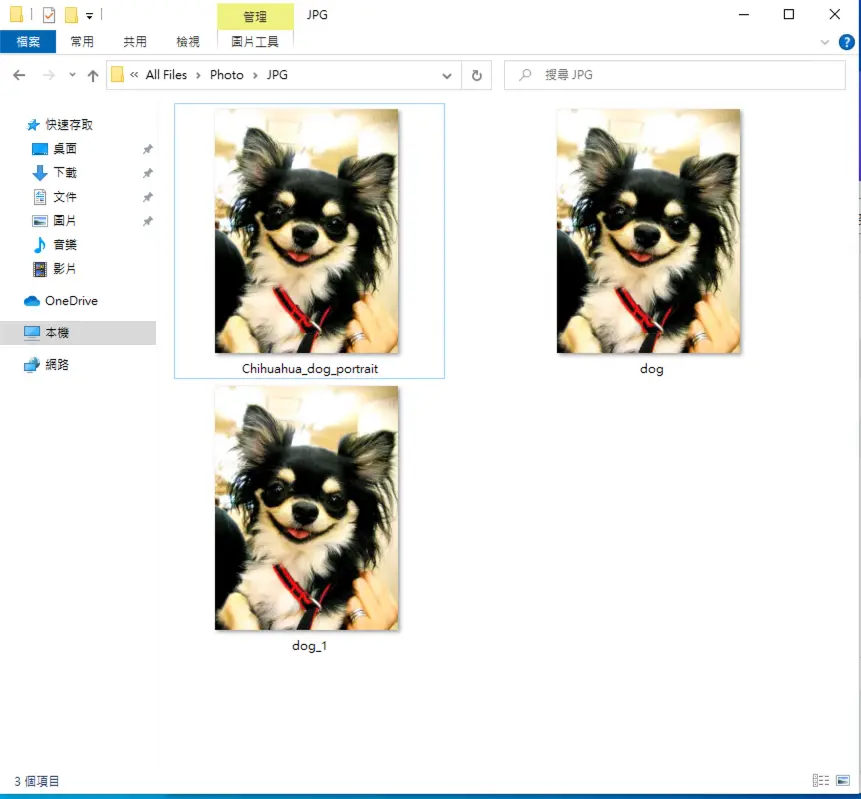861x799 pixels.
Task: Click the Back navigation arrow
Action: tap(19, 75)
